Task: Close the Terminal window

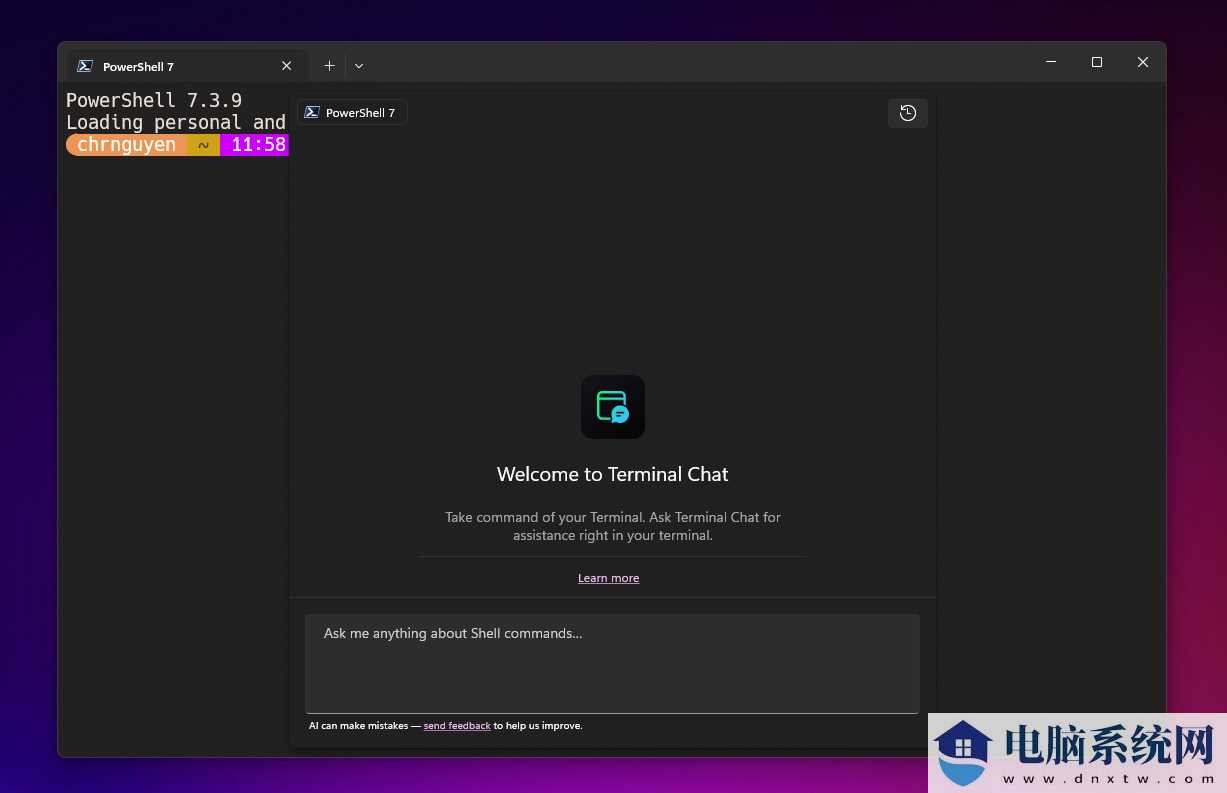Action: [x=1143, y=62]
